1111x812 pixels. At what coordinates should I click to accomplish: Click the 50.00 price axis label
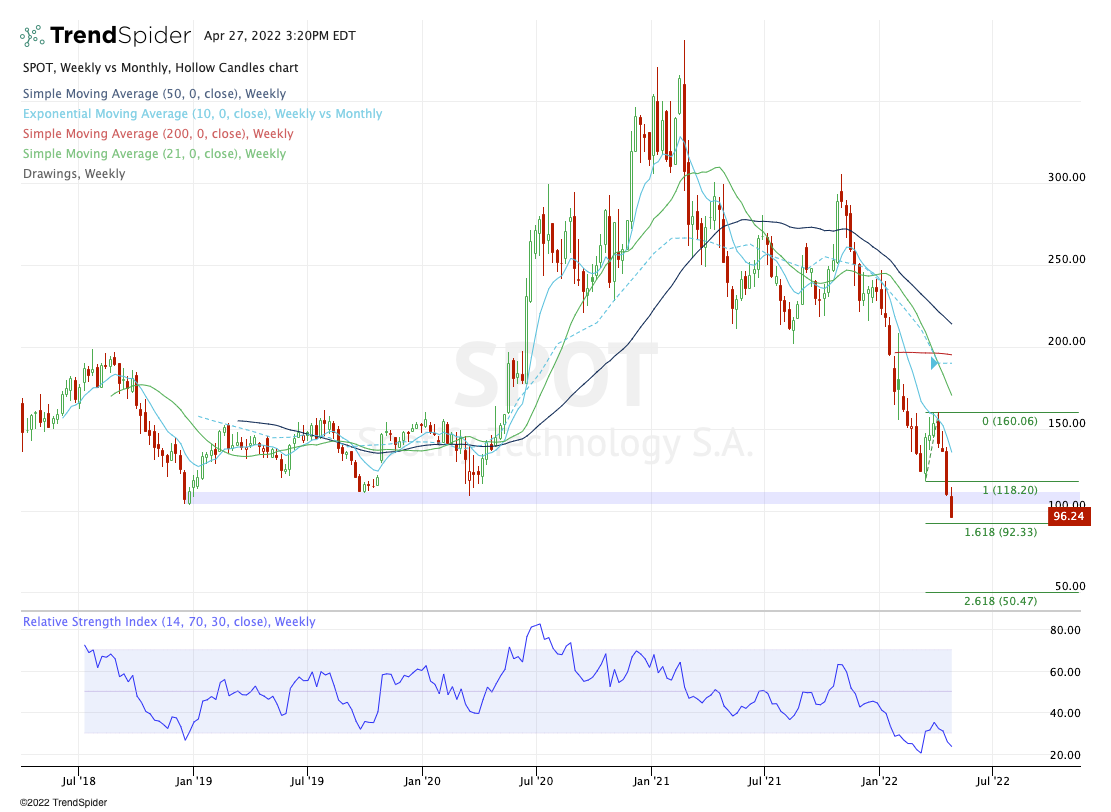pos(1070,586)
